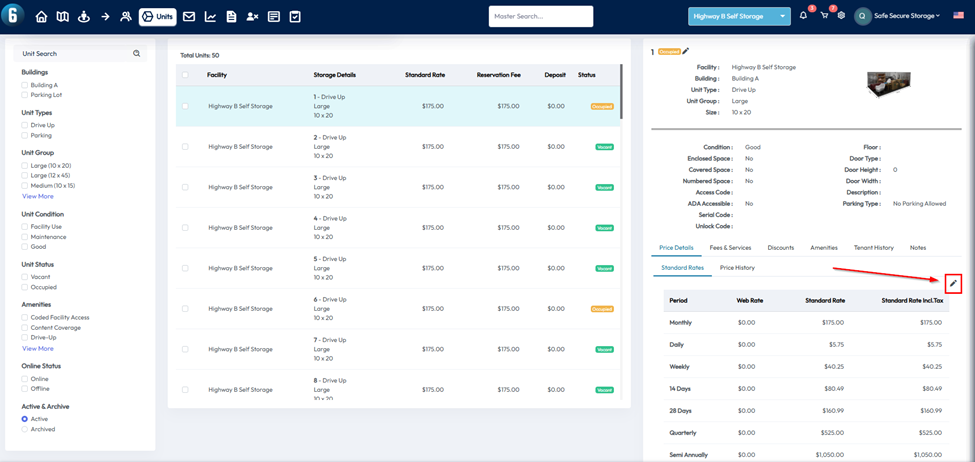Click the edit pencil beside Occupied badge
This screenshot has width=975, height=462.
click(x=686, y=51)
